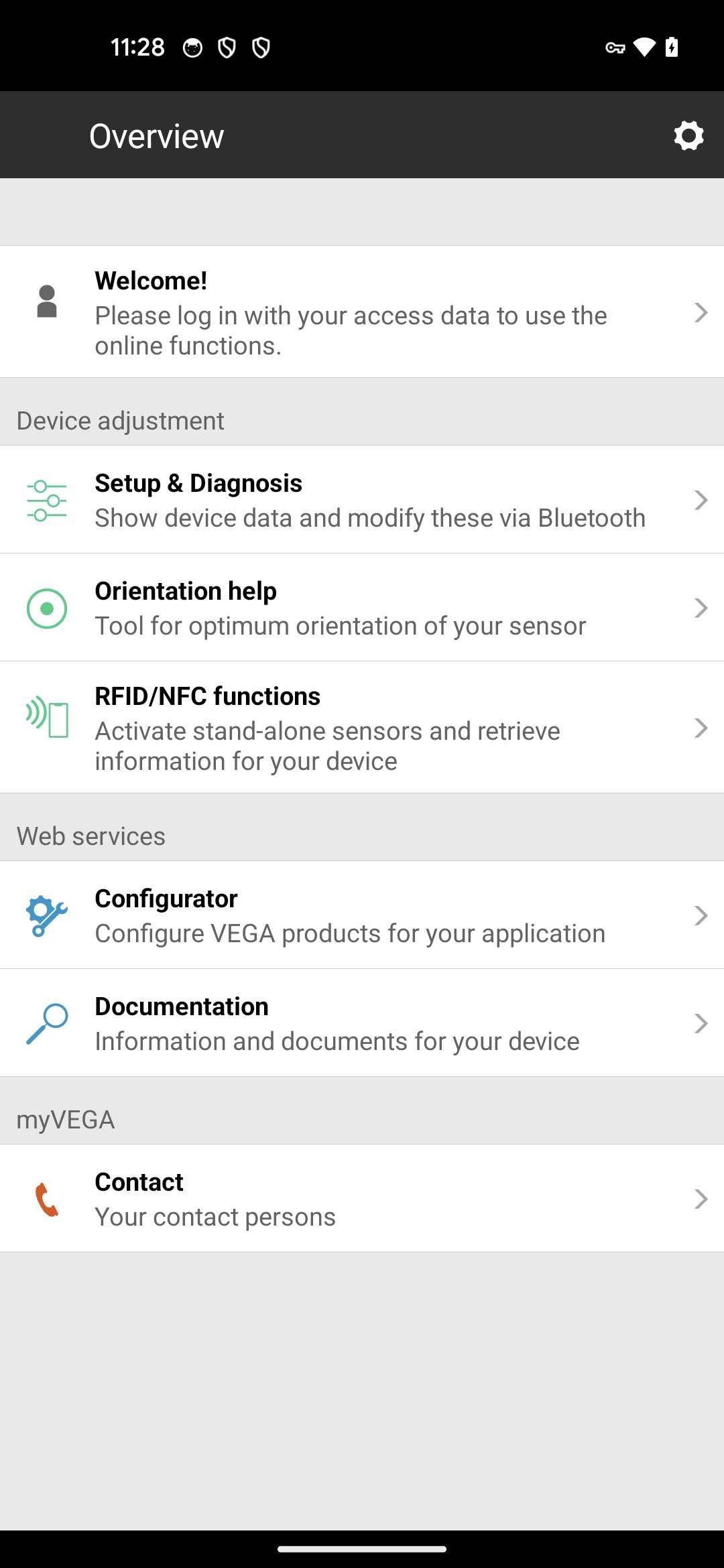
Task: Tap the Configurator gear-wrench icon
Action: 47,915
